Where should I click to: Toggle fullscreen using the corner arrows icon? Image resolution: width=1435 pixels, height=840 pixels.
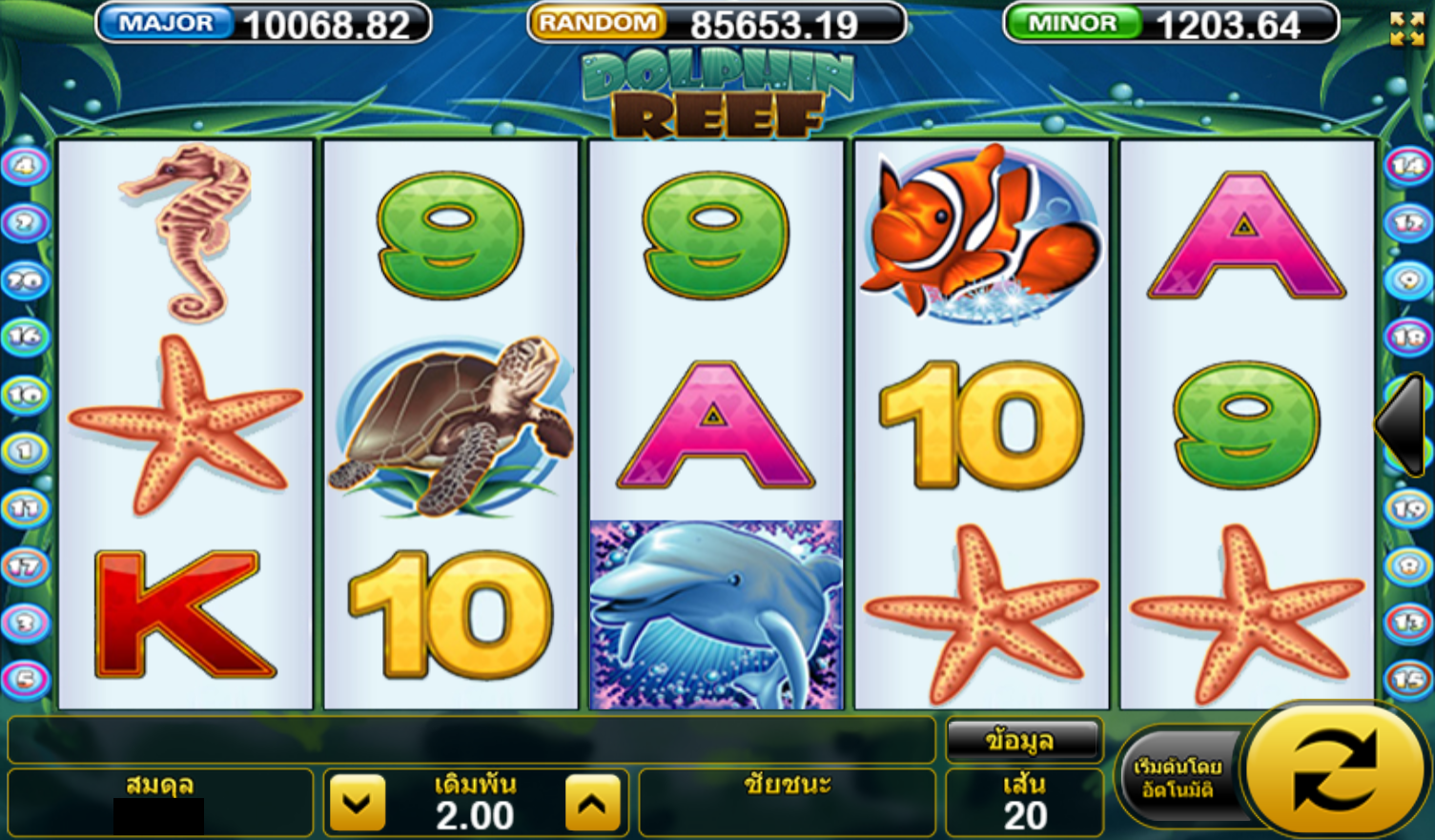(1406, 30)
